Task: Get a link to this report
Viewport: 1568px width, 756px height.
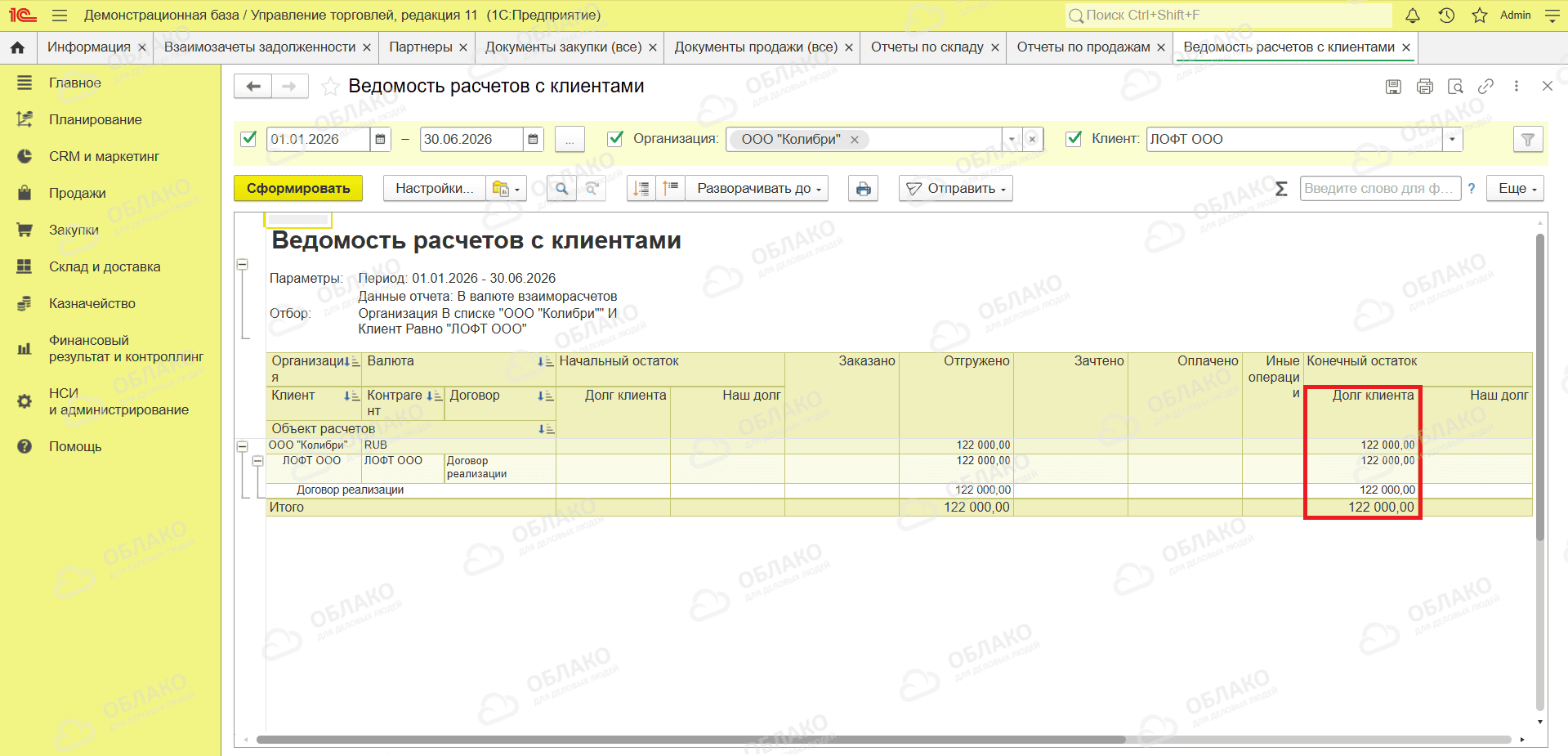Action: point(1486,87)
